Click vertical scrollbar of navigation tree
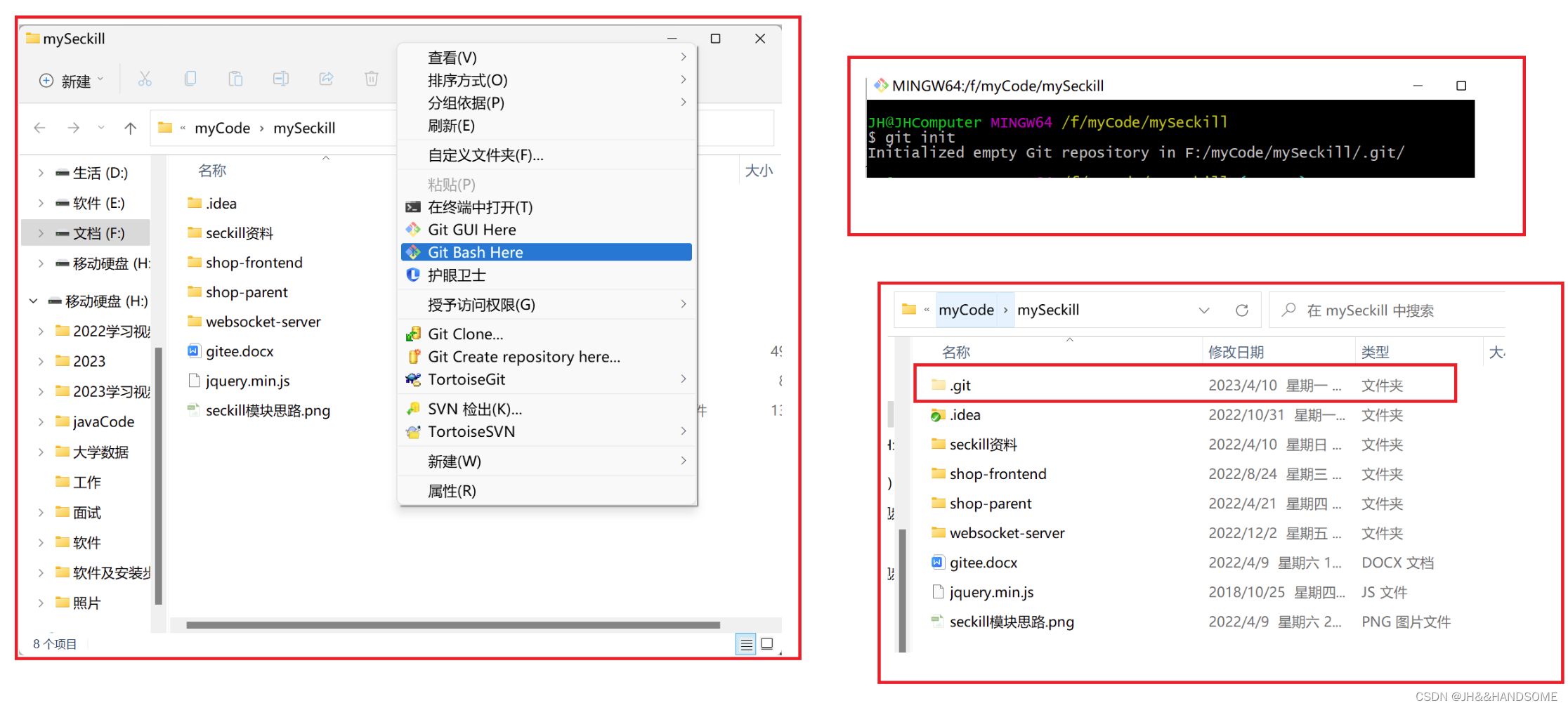The width and height of the screenshot is (1568, 708). pos(158,475)
